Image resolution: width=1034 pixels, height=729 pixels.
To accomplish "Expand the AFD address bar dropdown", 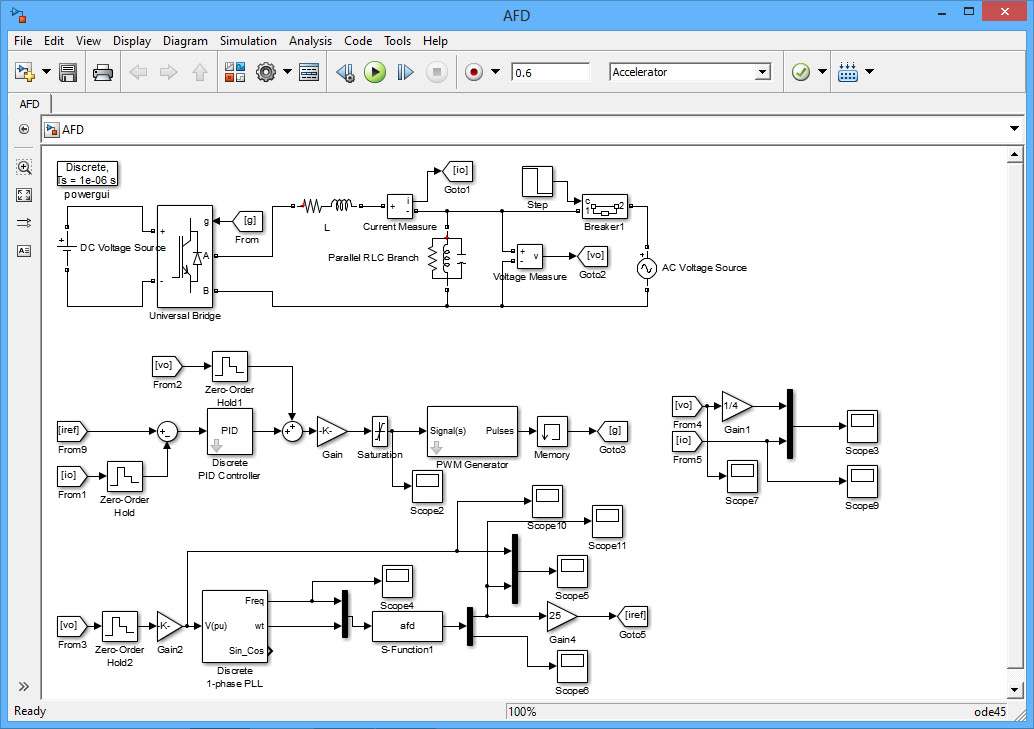I will click(1016, 129).
